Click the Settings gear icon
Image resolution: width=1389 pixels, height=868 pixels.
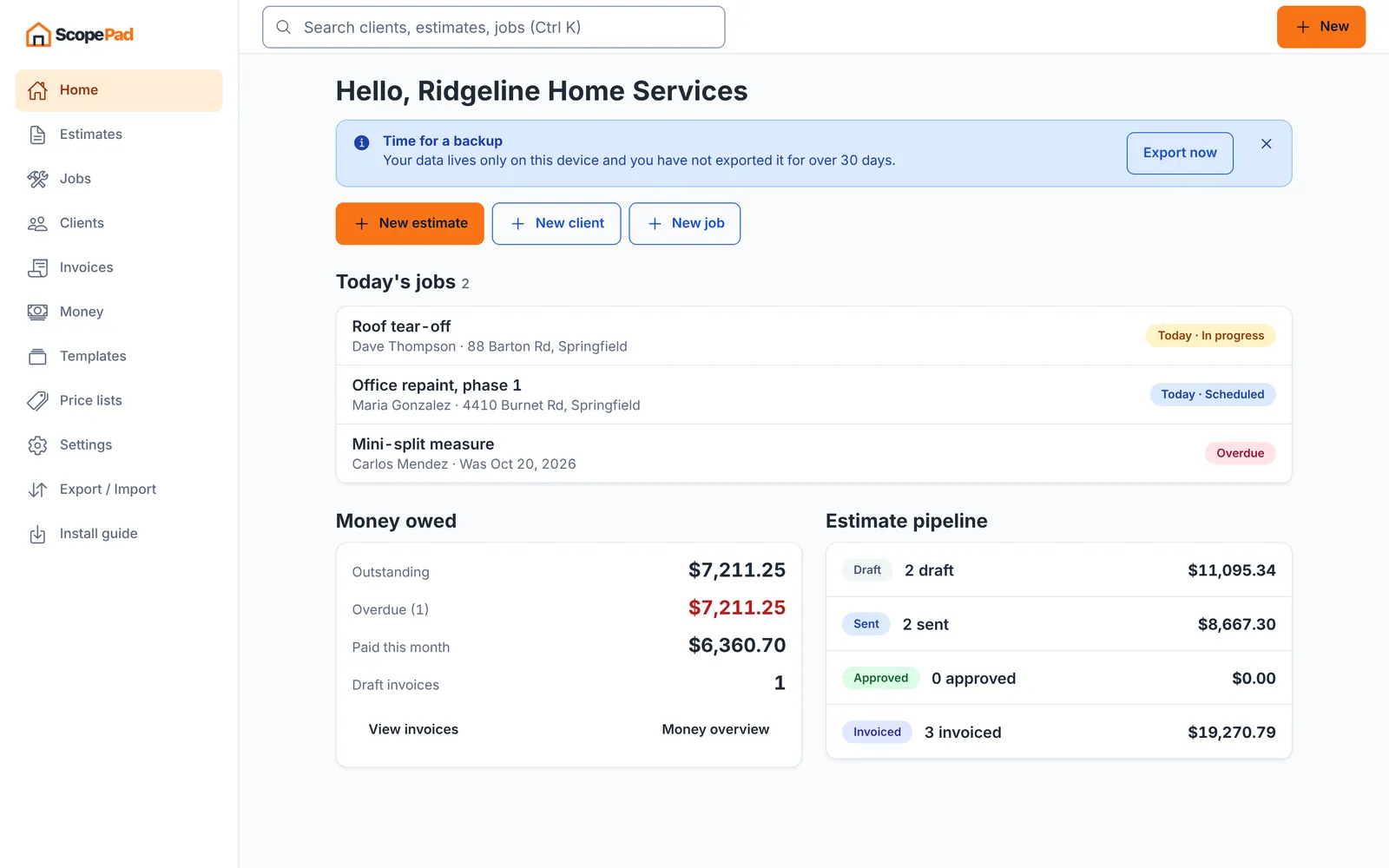[x=37, y=444]
